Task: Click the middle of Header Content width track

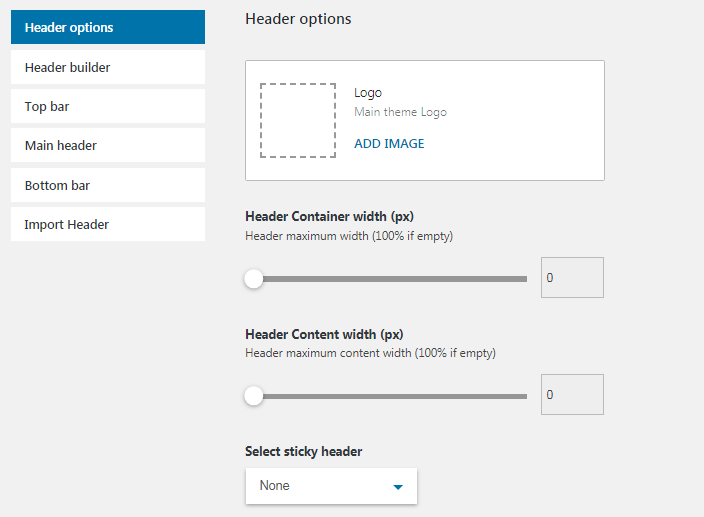Action: click(390, 396)
